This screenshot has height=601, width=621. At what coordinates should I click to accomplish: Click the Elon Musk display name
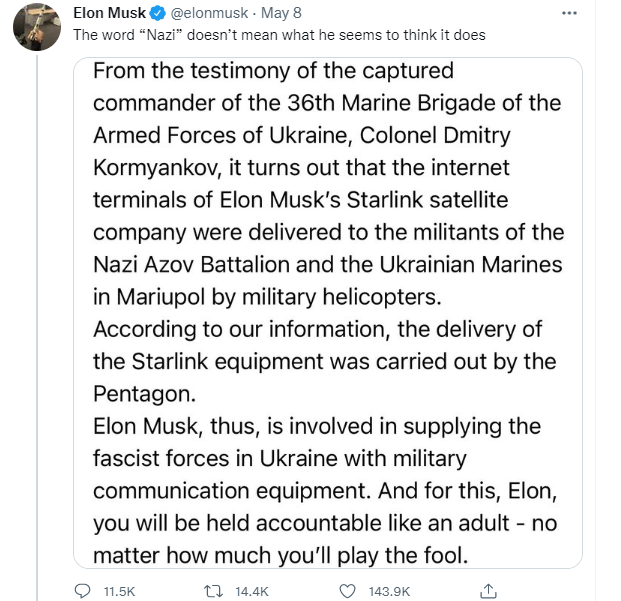(108, 15)
